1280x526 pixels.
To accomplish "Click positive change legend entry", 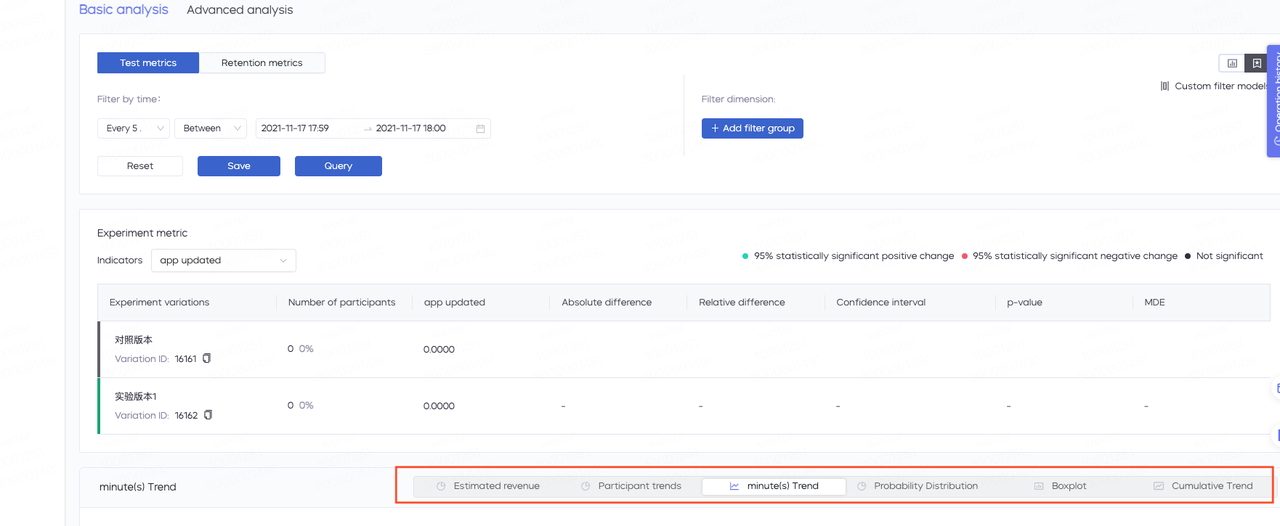I will (848, 256).
